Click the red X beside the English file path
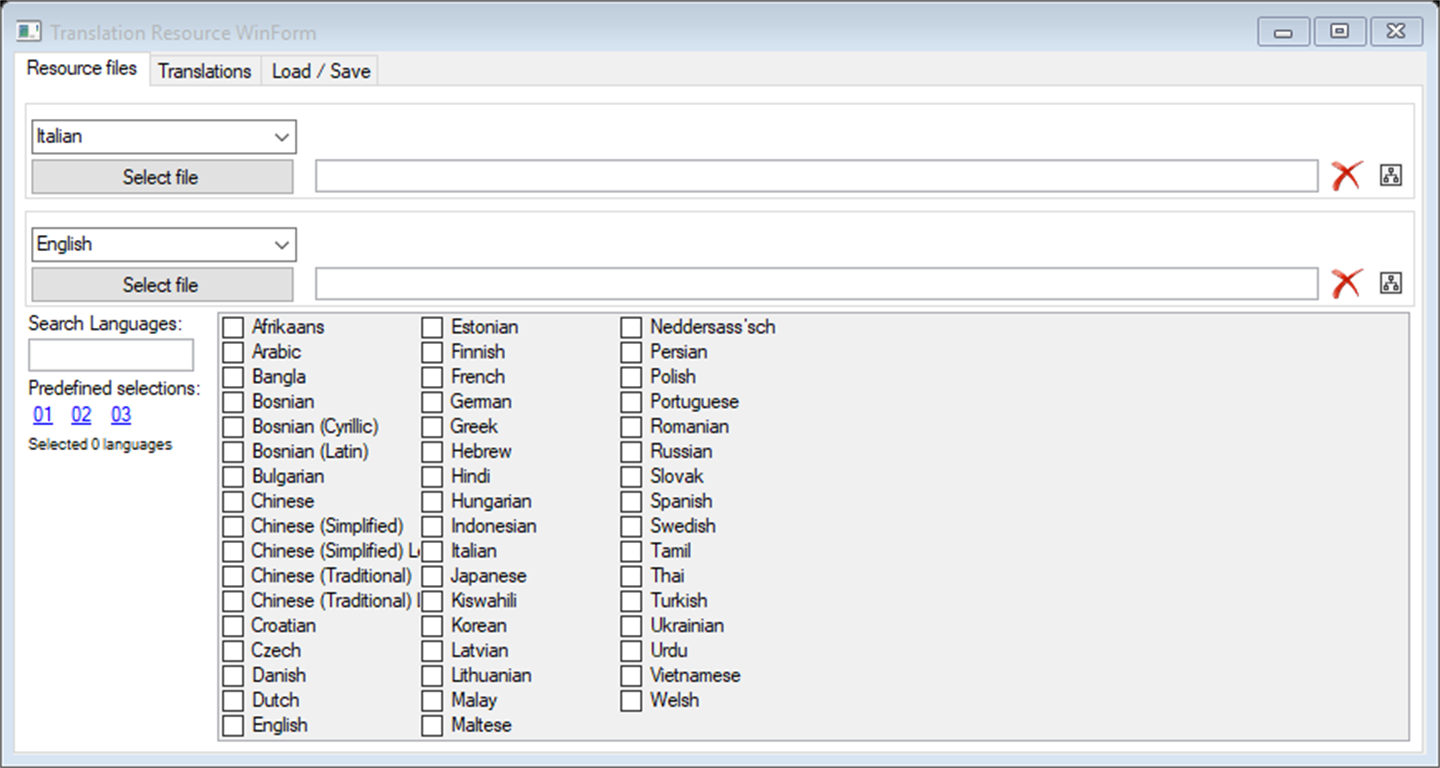 [x=1347, y=284]
